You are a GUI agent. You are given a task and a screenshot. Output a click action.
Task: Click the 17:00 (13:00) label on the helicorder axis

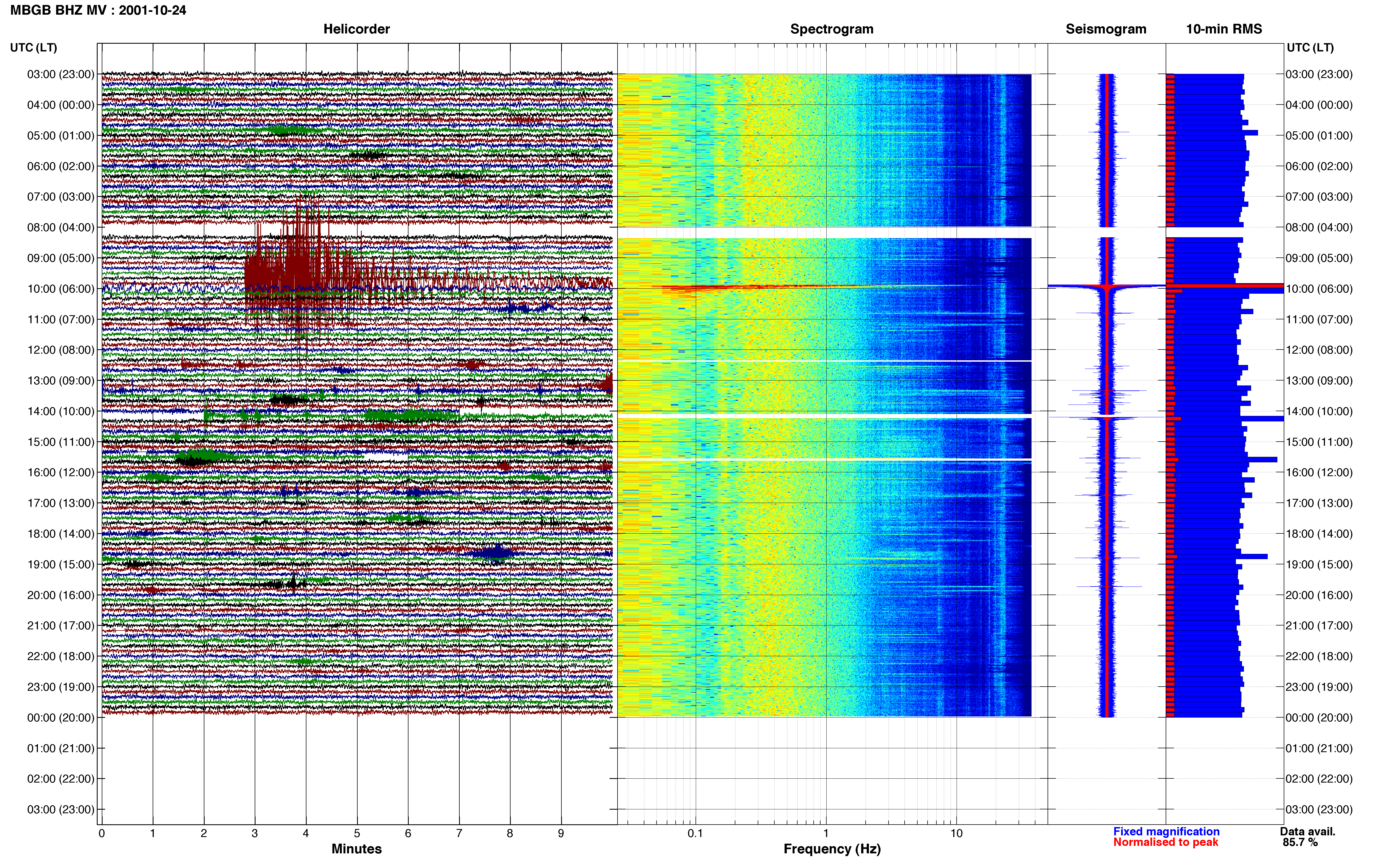point(60,503)
